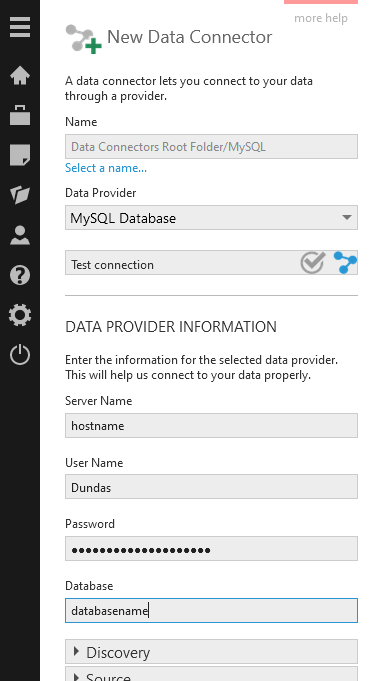The image size is (381, 681).
Task: Open the Explore folder icon
Action: [x=20, y=195]
